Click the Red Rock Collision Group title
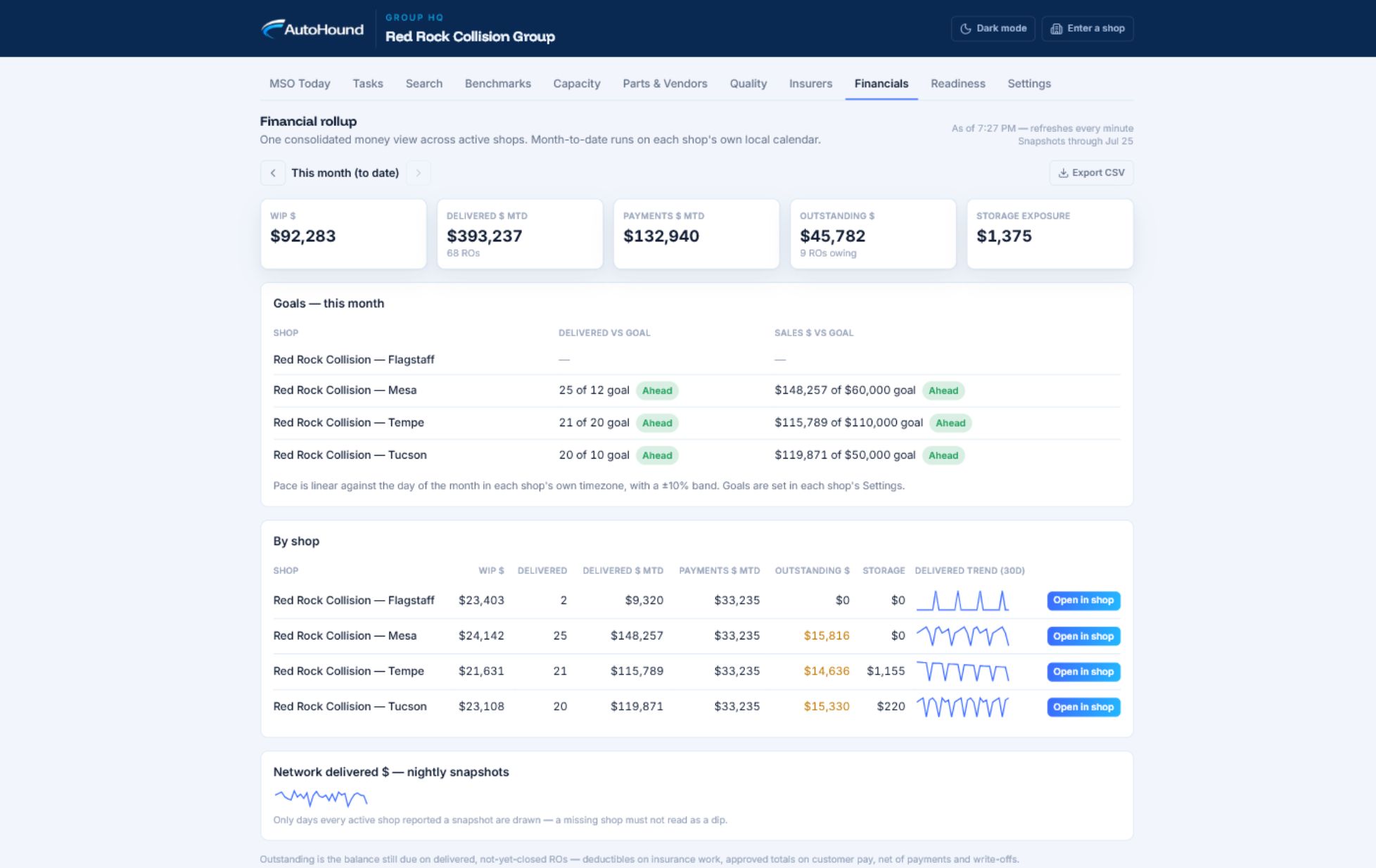The width and height of the screenshot is (1376, 868). click(470, 37)
